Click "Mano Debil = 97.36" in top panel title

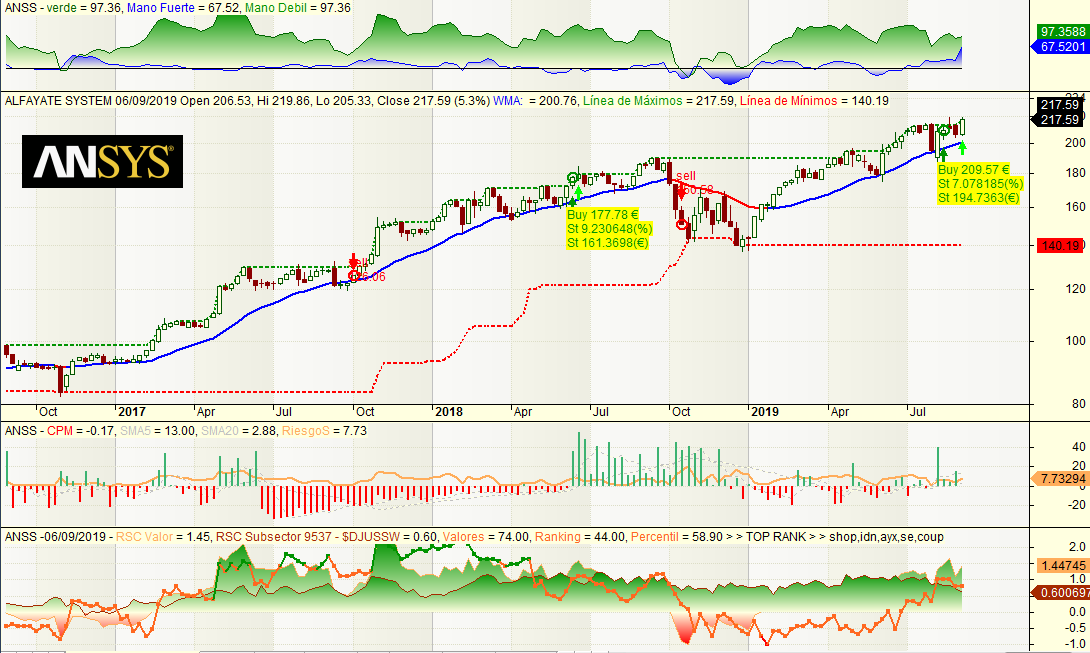point(298,8)
